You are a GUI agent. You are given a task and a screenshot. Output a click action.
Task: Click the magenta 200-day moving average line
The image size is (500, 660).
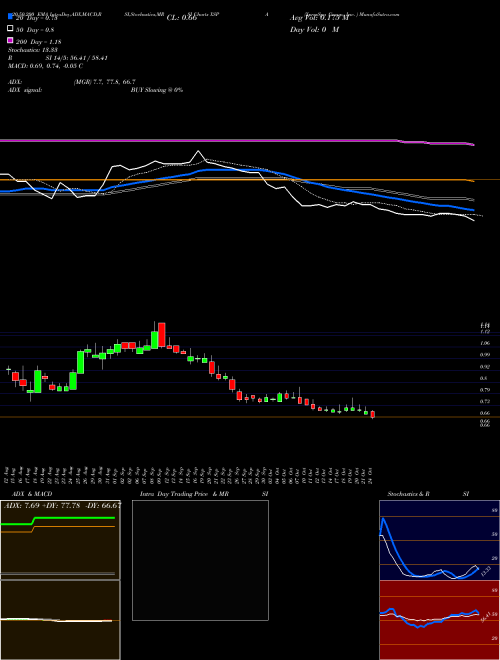(237, 140)
